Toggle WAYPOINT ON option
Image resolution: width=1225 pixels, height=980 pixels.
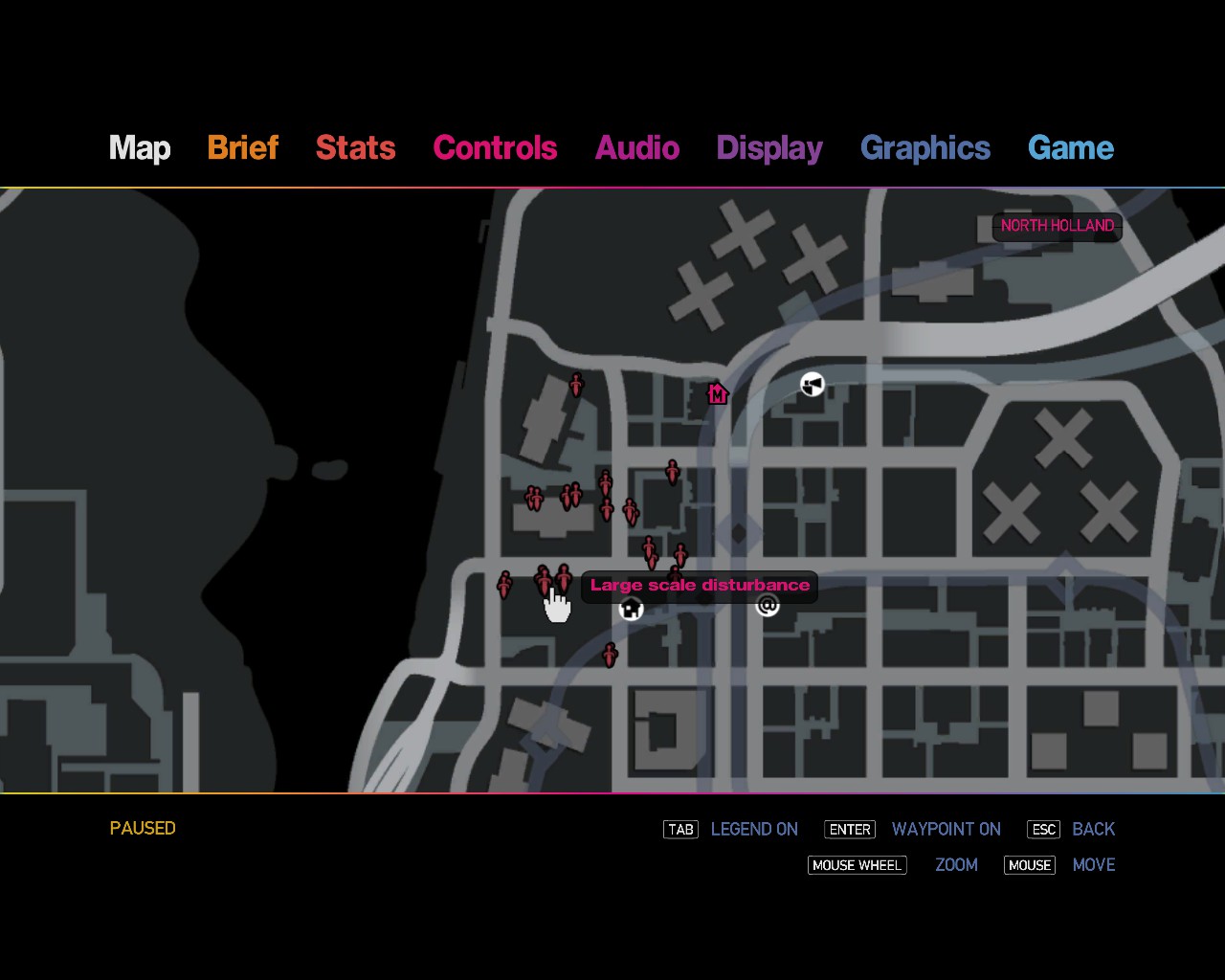click(x=946, y=830)
